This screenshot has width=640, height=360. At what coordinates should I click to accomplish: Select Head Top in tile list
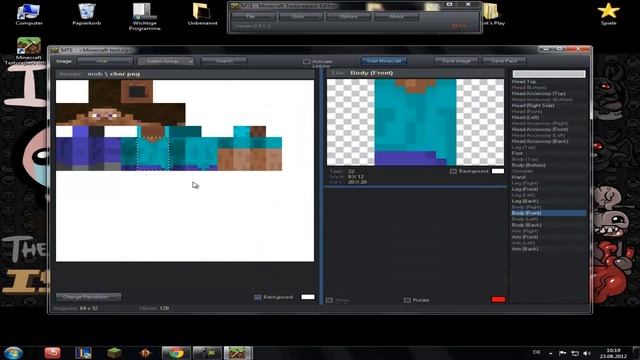point(524,82)
